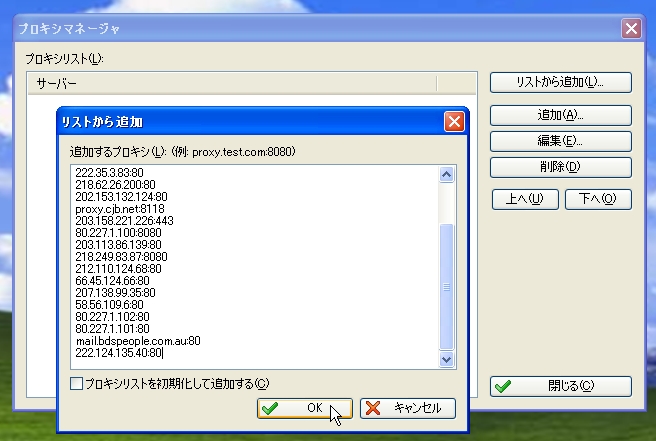Screen dimensions: 656x441
Task: Click the line proxy.cjb.net:8118
Action: point(120,209)
